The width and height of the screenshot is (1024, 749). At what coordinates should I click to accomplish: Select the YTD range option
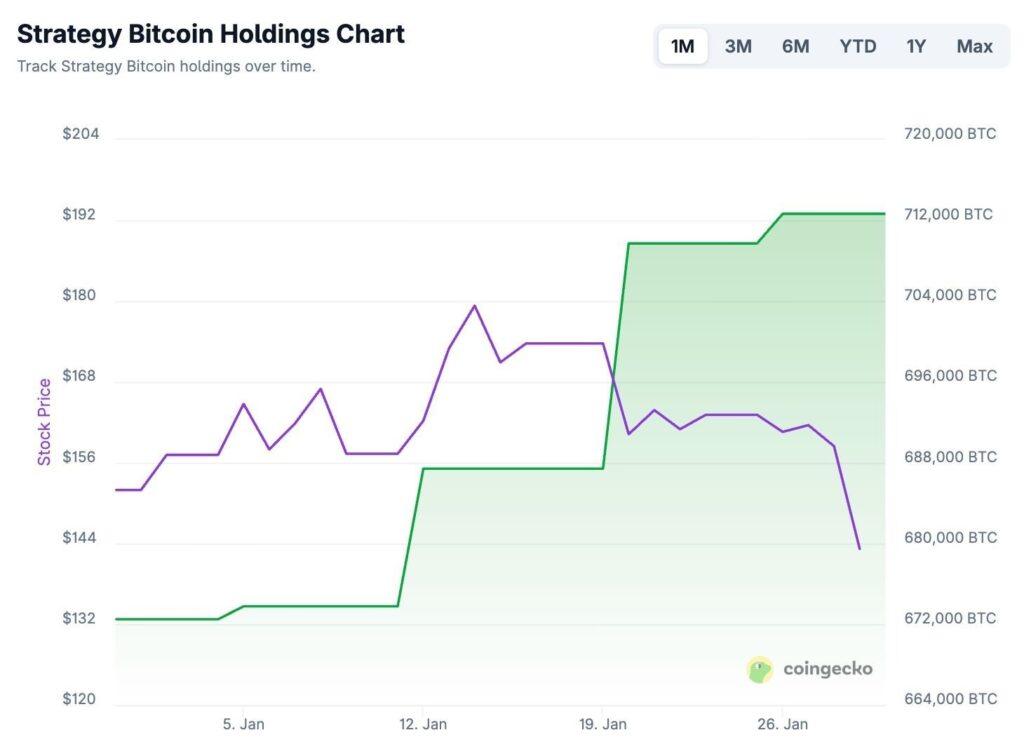pyautogui.click(x=858, y=46)
